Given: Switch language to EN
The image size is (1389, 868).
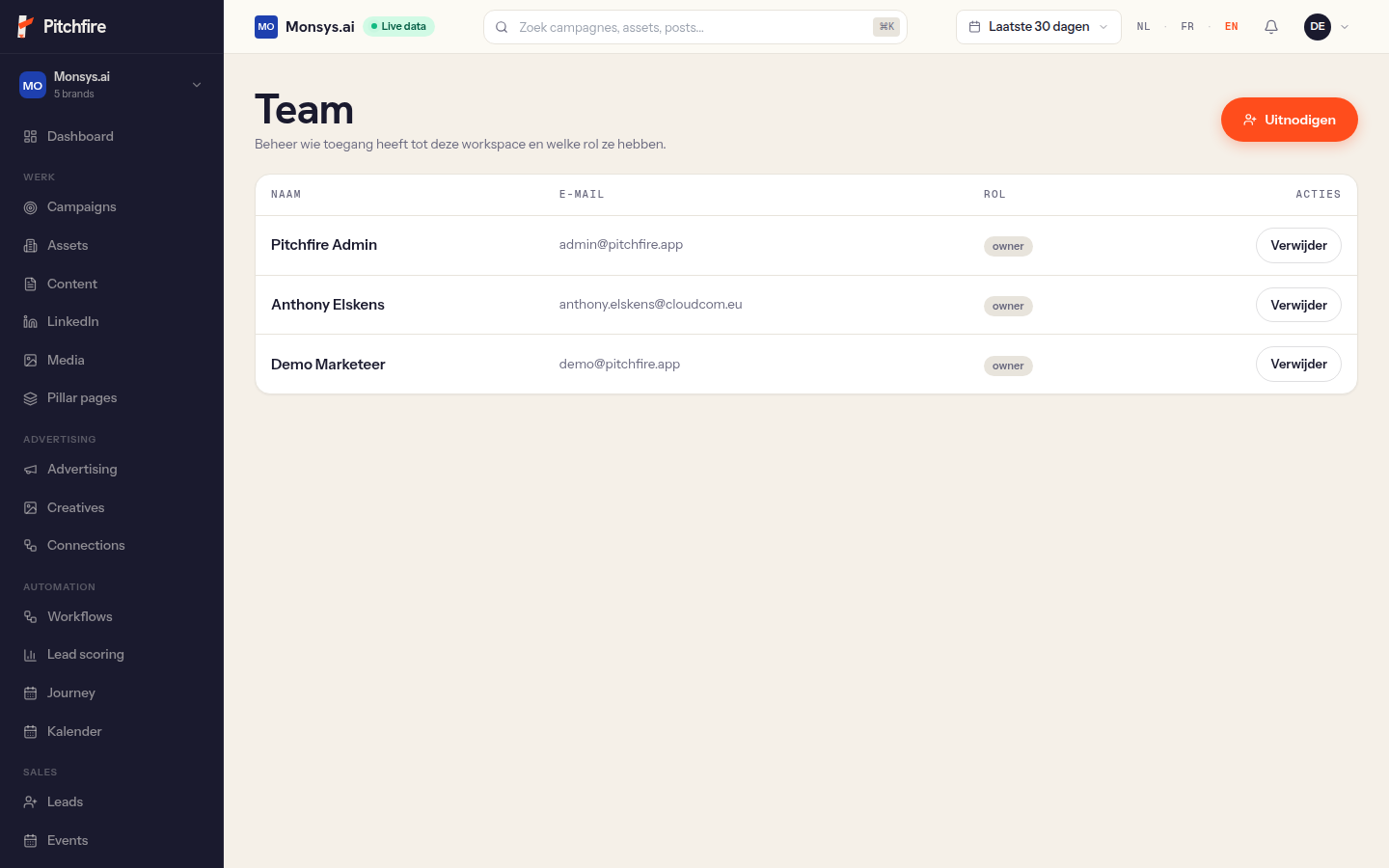Looking at the screenshot, I should [x=1232, y=27].
